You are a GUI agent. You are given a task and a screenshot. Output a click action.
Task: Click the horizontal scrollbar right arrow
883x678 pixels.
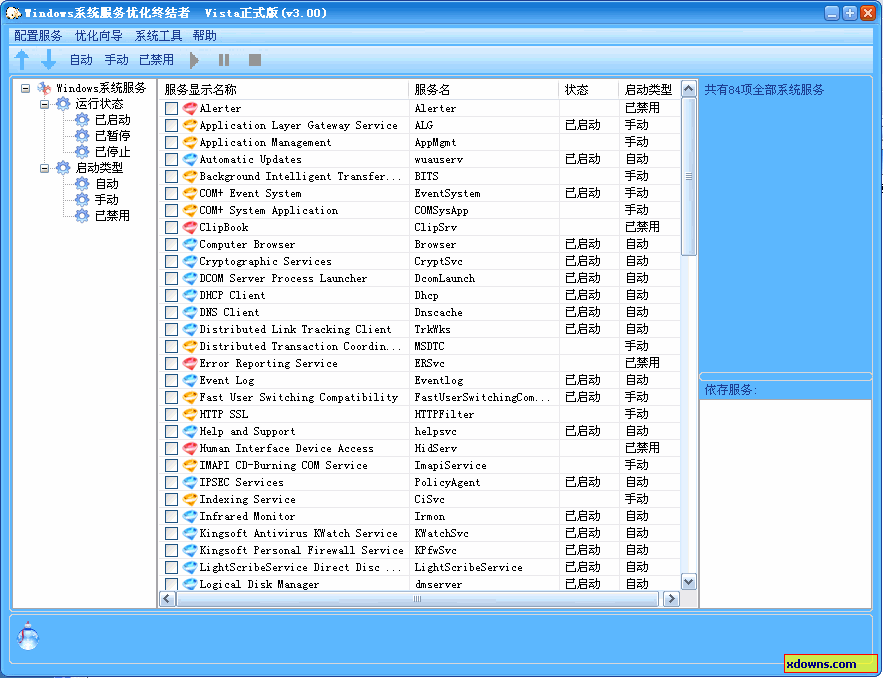pyautogui.click(x=671, y=599)
